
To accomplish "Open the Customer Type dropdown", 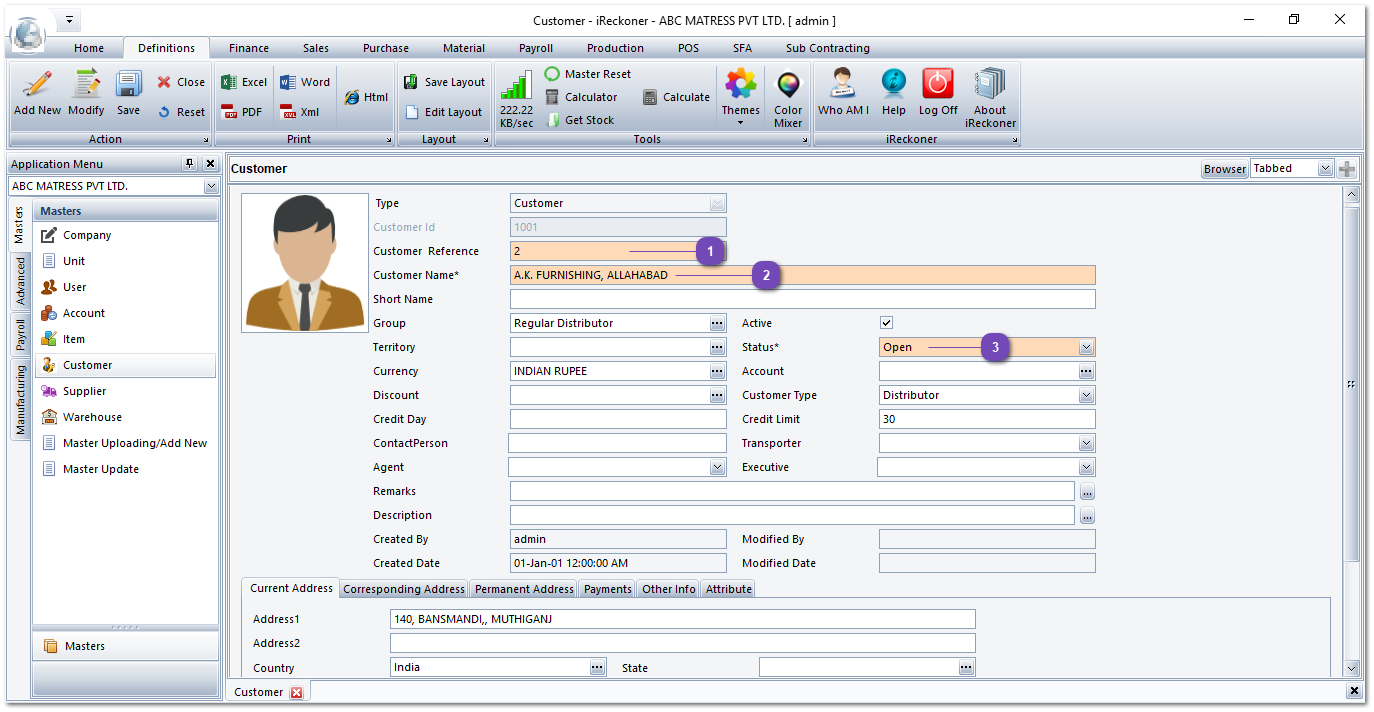I will coord(1086,395).
